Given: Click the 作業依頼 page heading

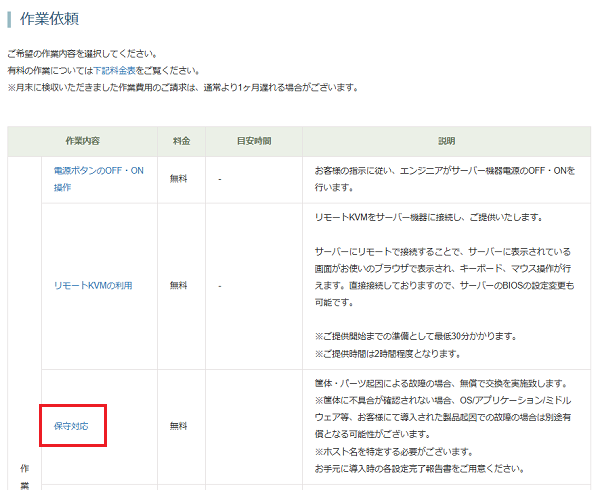Looking at the screenshot, I should [50, 19].
